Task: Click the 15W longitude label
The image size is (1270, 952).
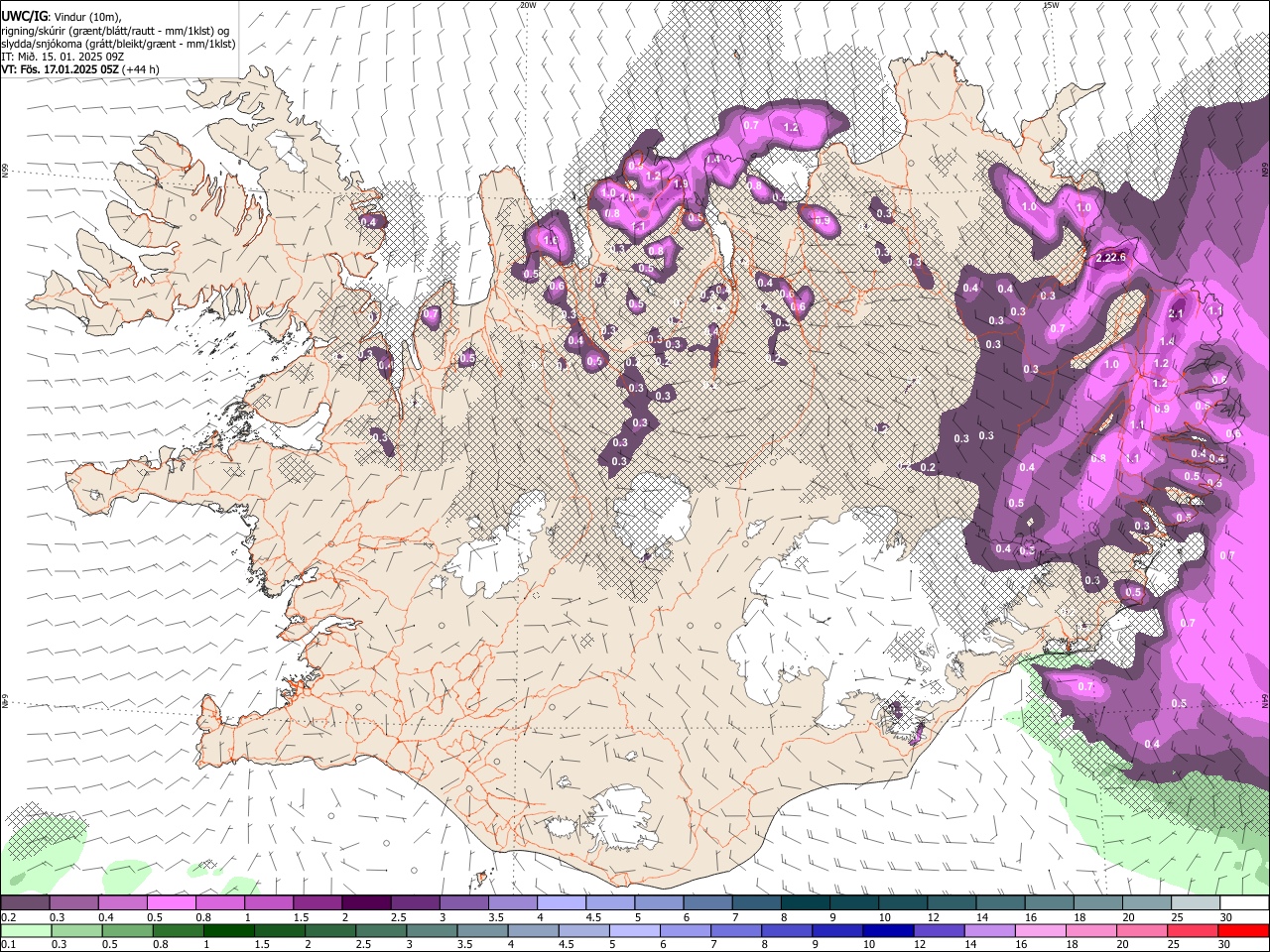Action: coord(1051,5)
